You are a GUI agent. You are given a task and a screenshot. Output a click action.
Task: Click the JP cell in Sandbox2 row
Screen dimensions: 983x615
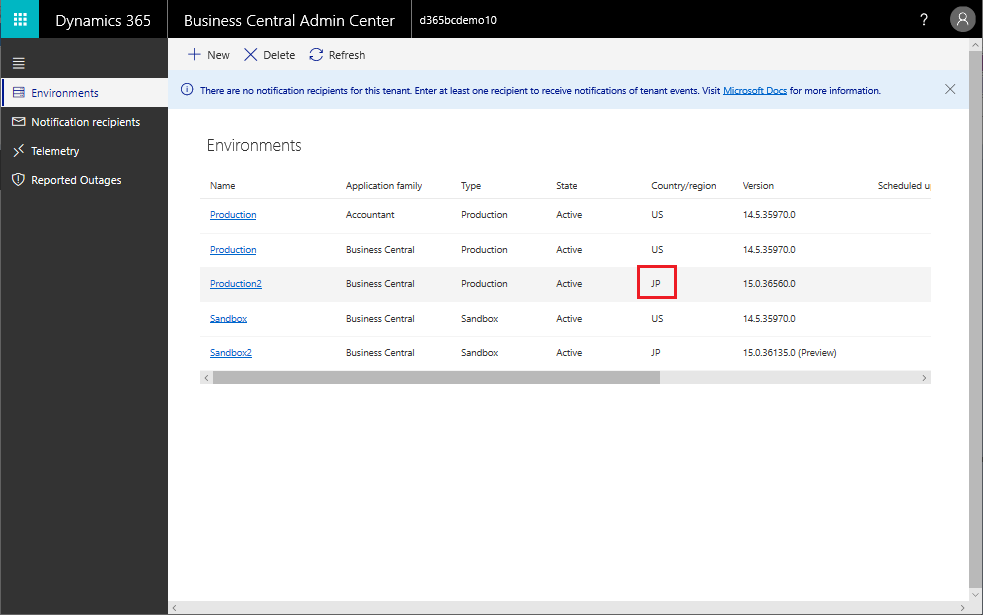(x=656, y=352)
